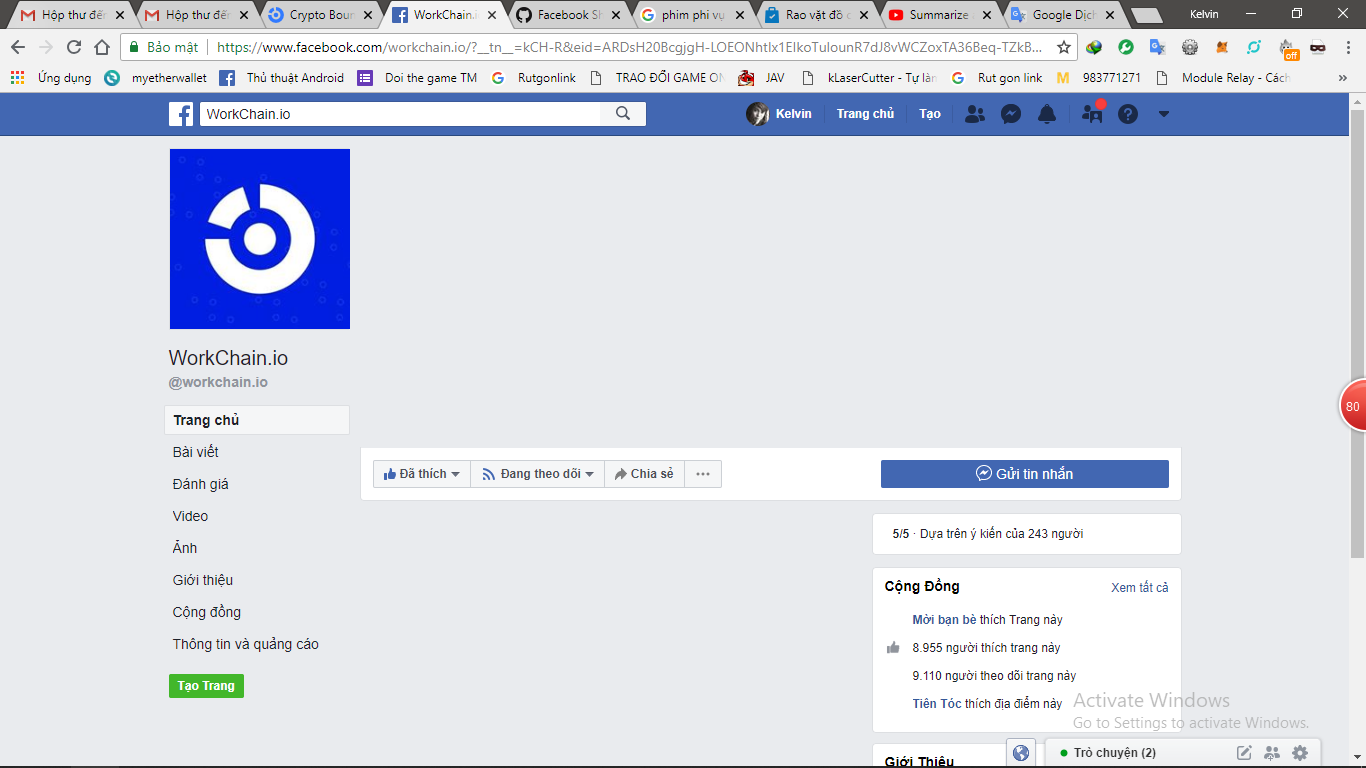Switch to the GitHub Facebook tab

pos(568,15)
